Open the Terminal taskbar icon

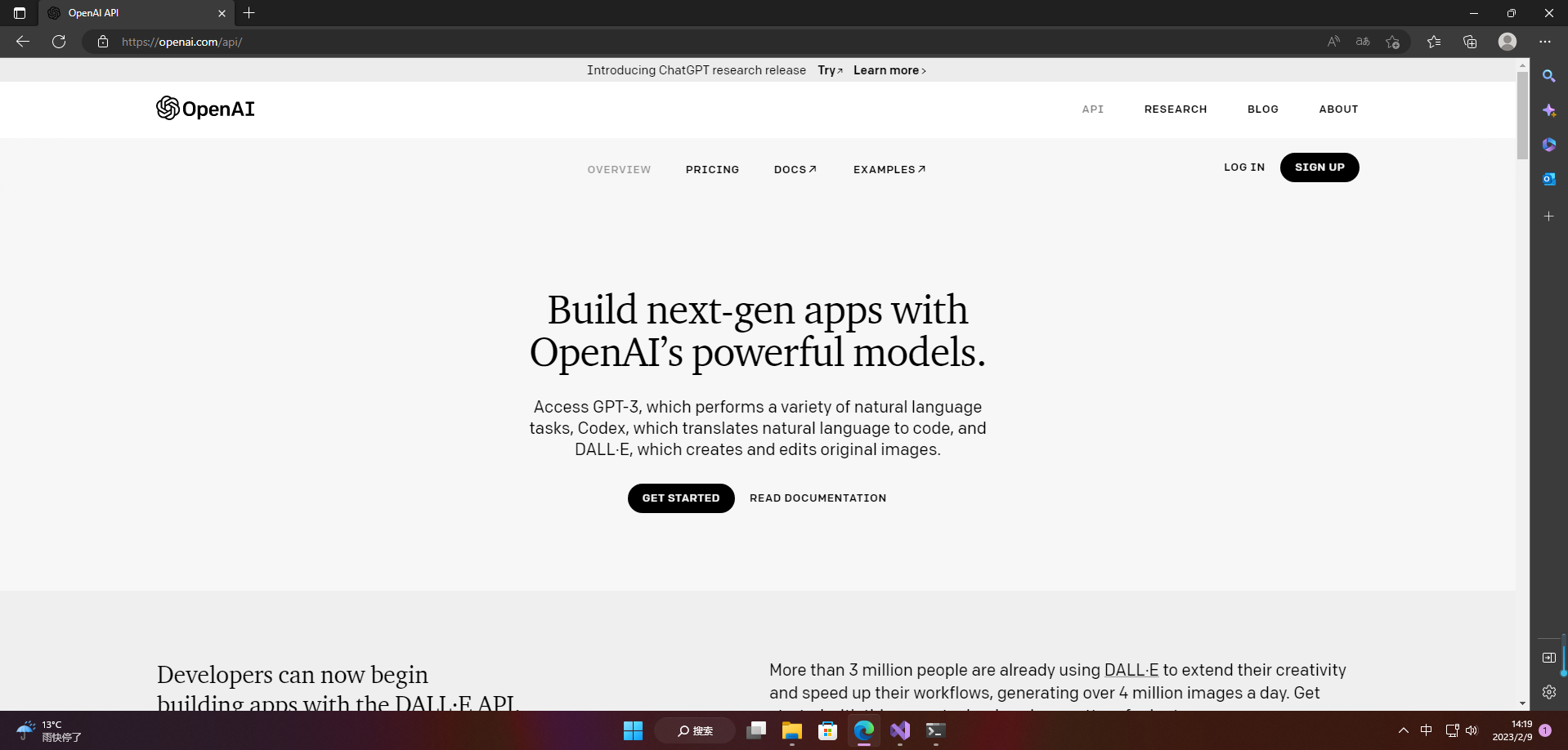pyautogui.click(x=936, y=730)
